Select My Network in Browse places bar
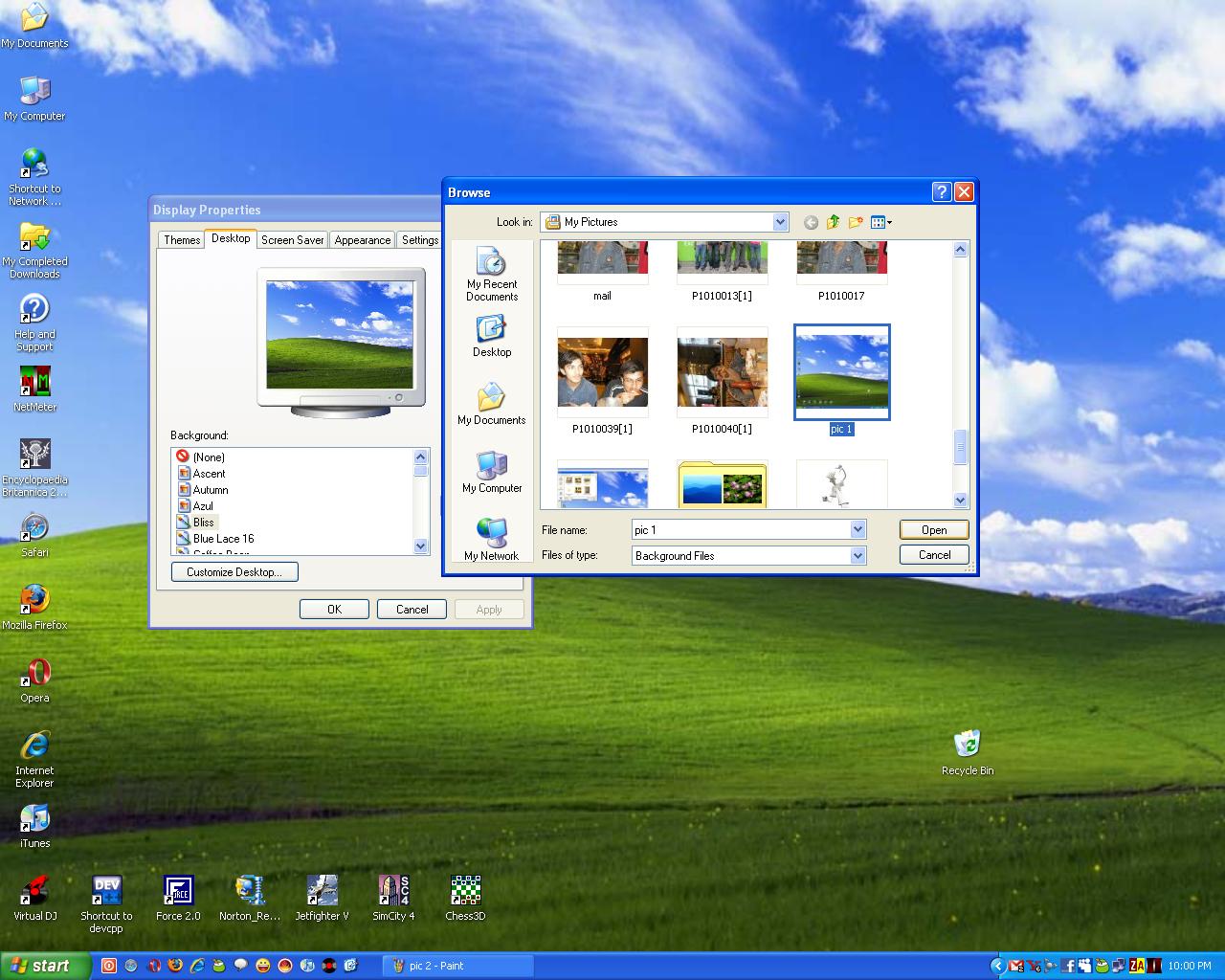Screen dimensions: 1225x980 tap(492, 539)
